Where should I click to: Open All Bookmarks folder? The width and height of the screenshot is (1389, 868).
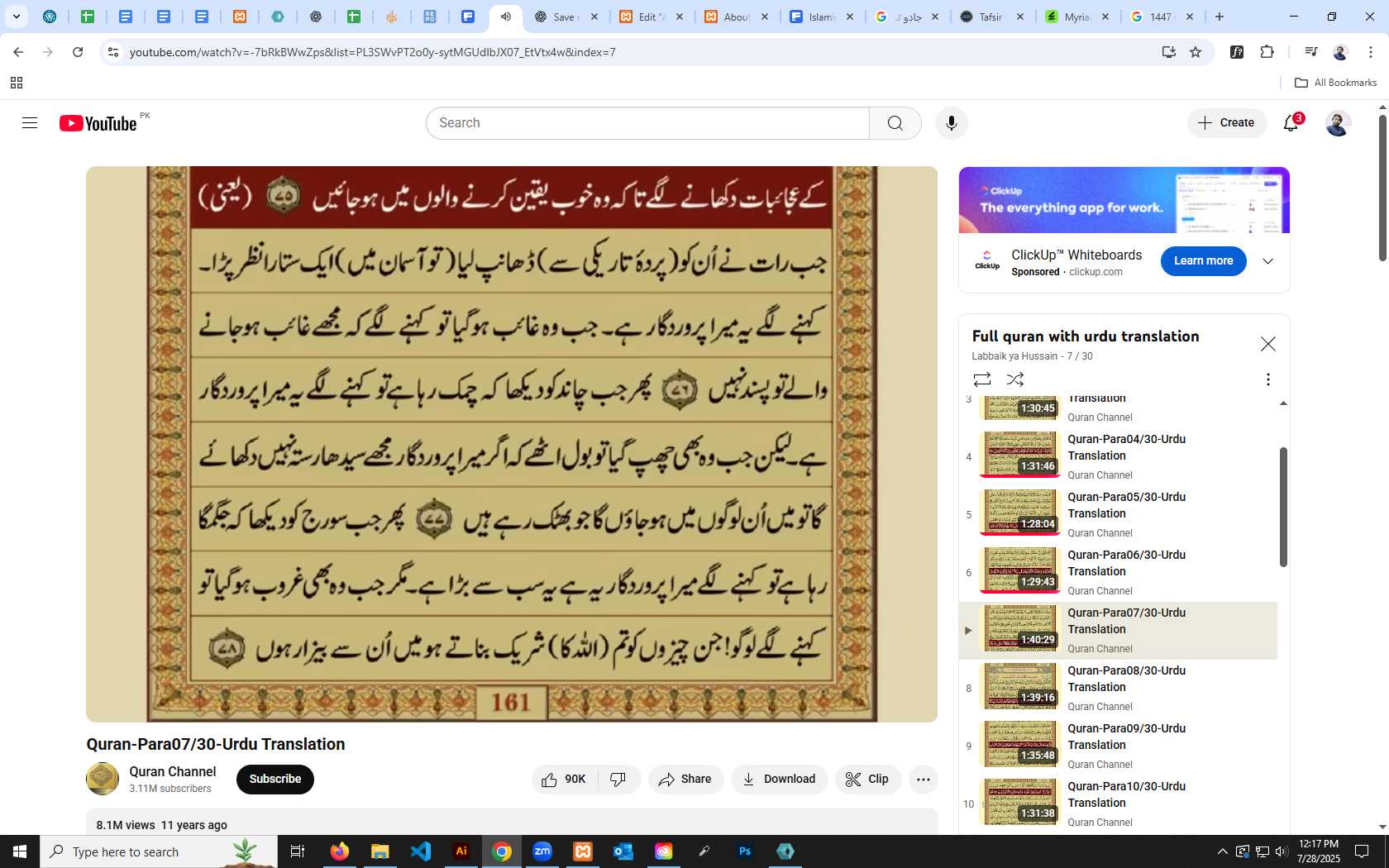tap(1335, 83)
